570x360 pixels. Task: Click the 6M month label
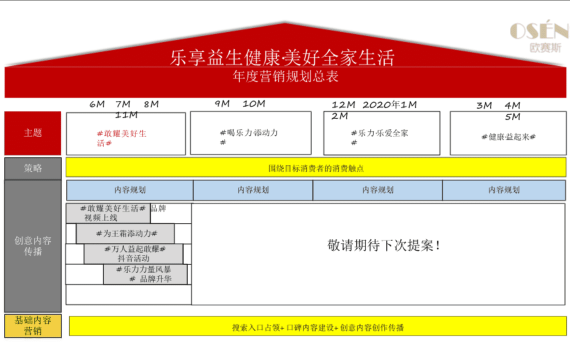pyautogui.click(x=97, y=104)
